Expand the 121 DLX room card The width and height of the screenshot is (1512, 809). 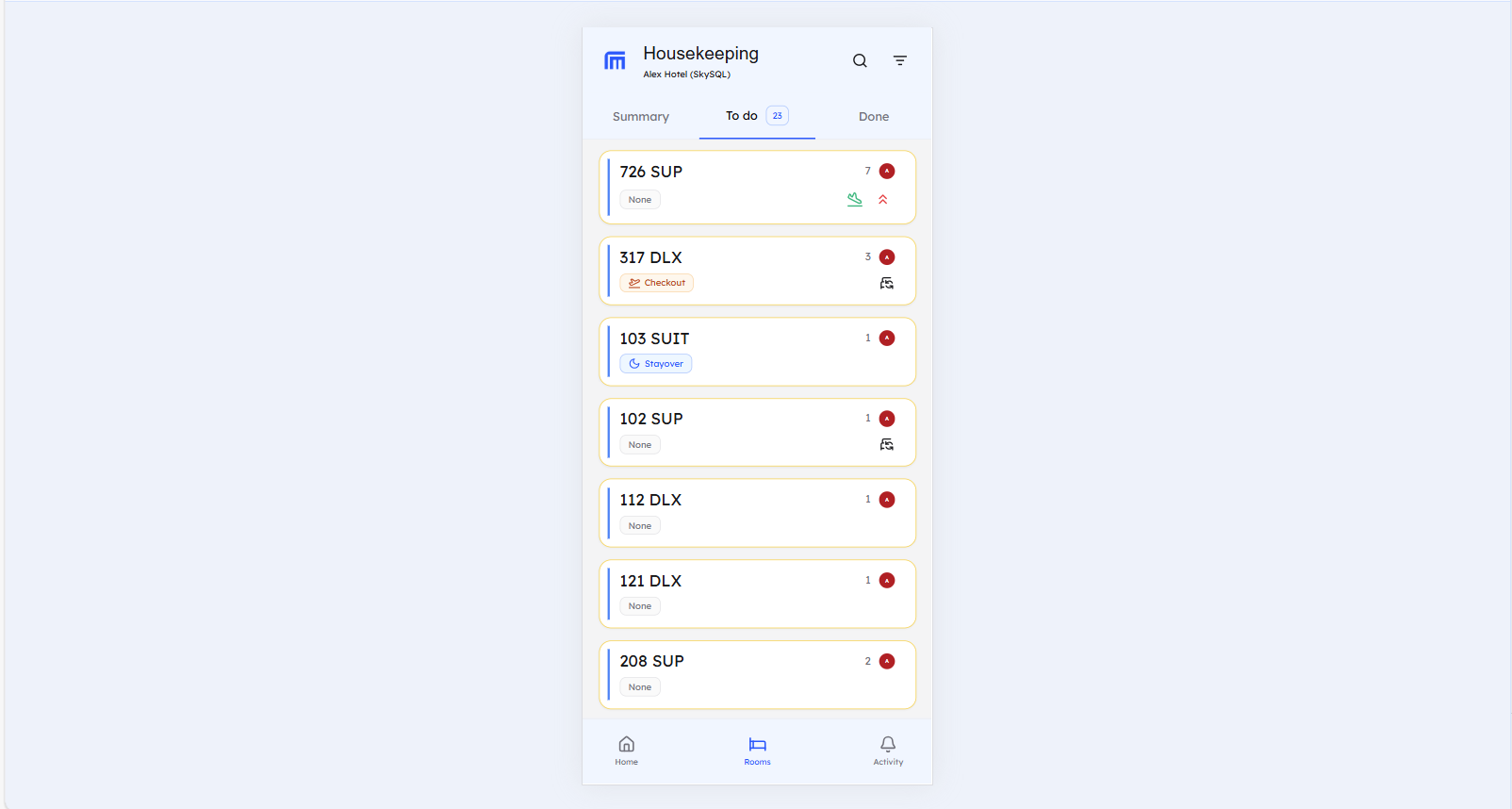tap(757, 593)
